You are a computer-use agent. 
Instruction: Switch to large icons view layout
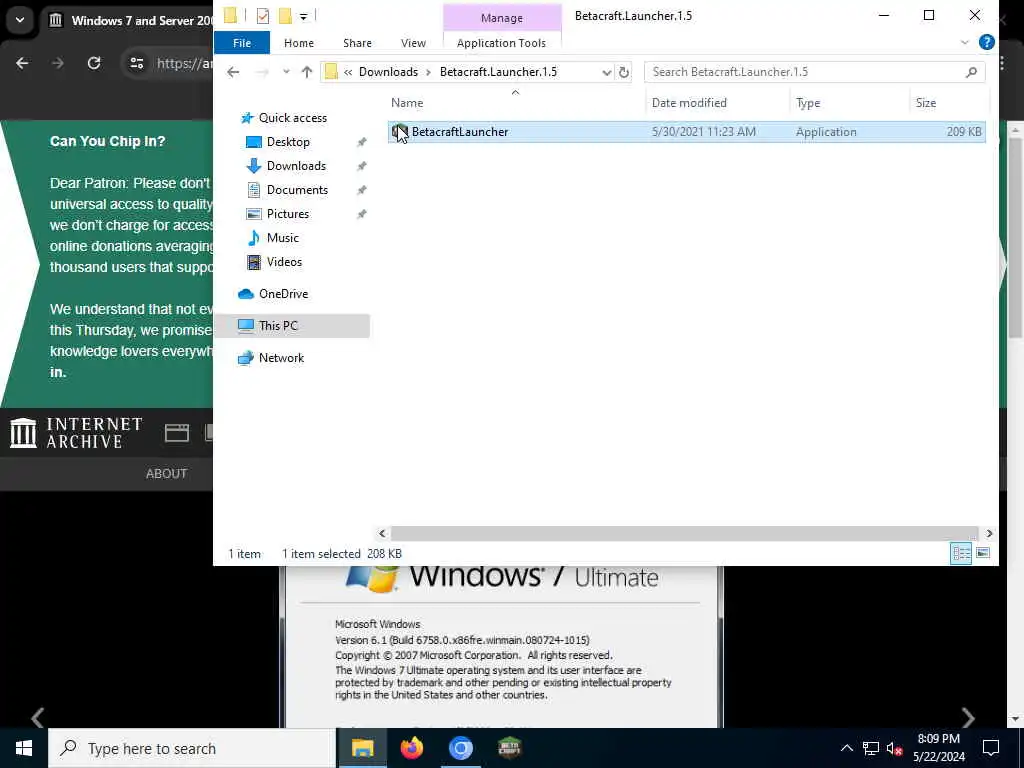(x=982, y=553)
